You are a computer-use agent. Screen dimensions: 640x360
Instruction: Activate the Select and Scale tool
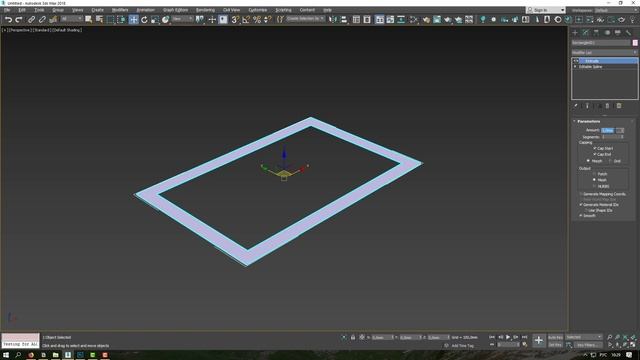(155, 20)
